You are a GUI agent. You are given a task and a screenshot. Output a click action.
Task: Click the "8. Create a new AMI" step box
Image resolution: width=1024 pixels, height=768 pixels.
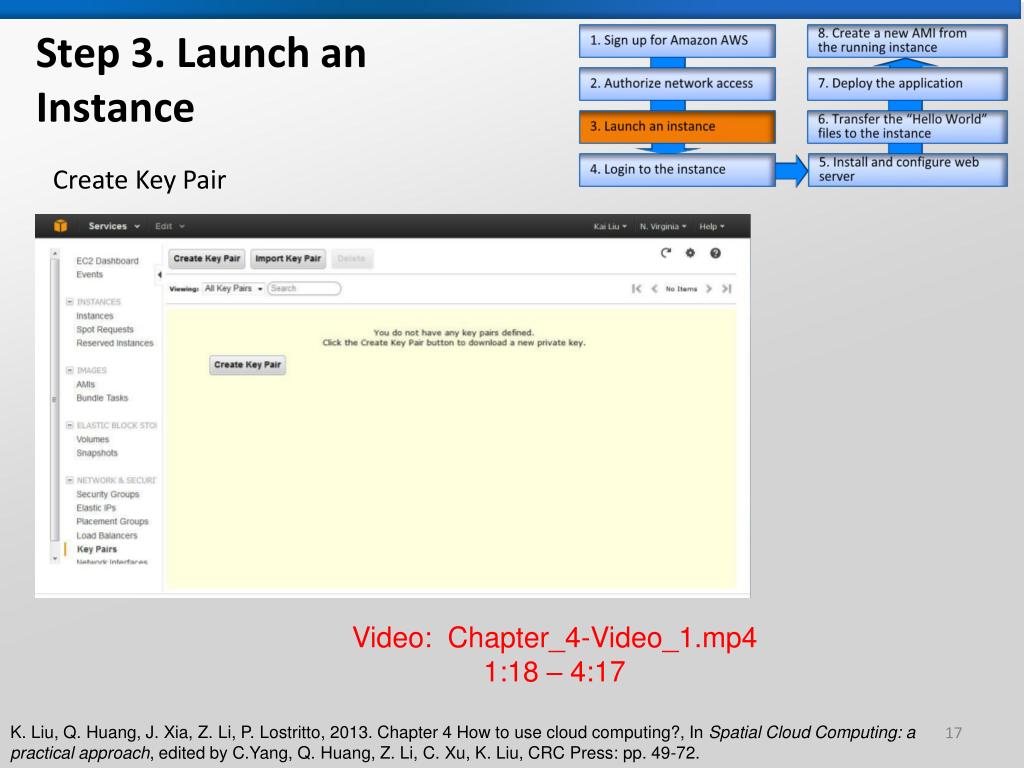pos(908,40)
